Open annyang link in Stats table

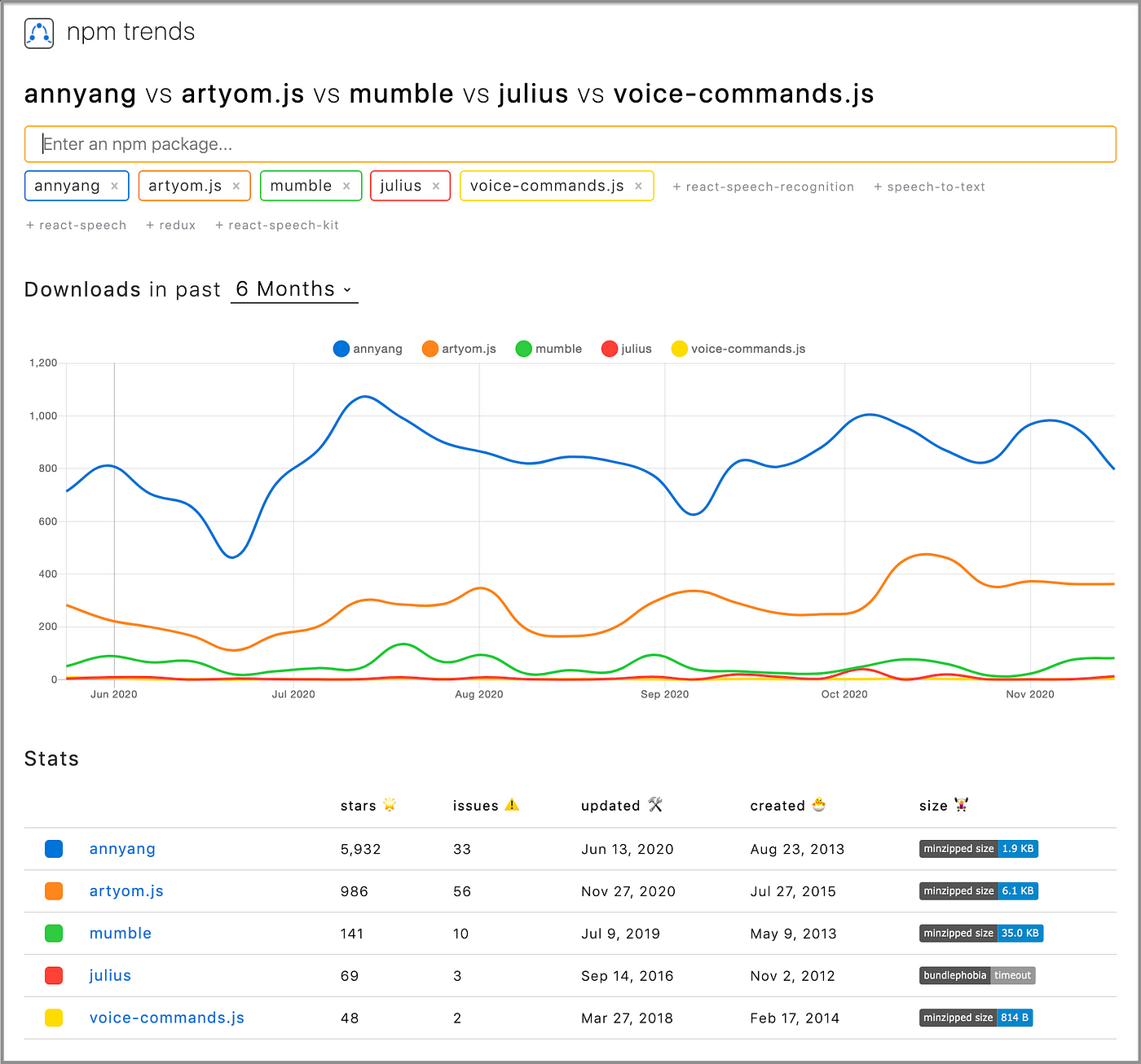click(122, 849)
